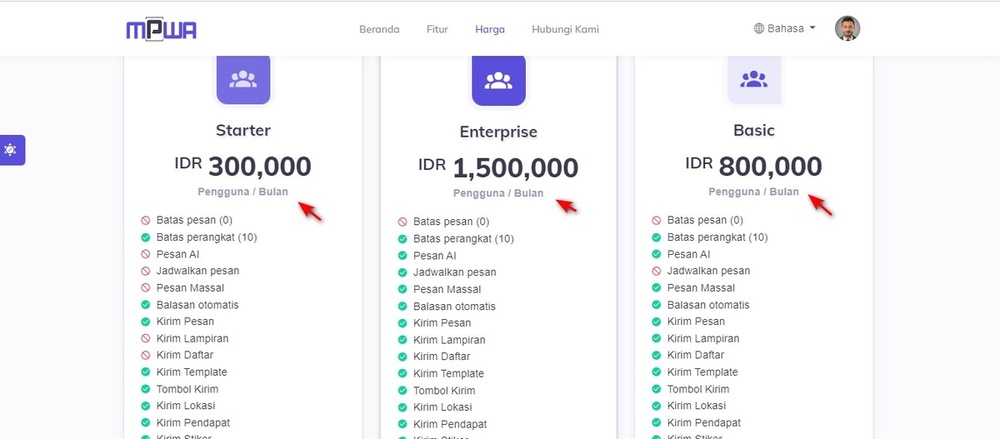
Task: Click Basic's Kirim Pesan text
Action: 696,322
